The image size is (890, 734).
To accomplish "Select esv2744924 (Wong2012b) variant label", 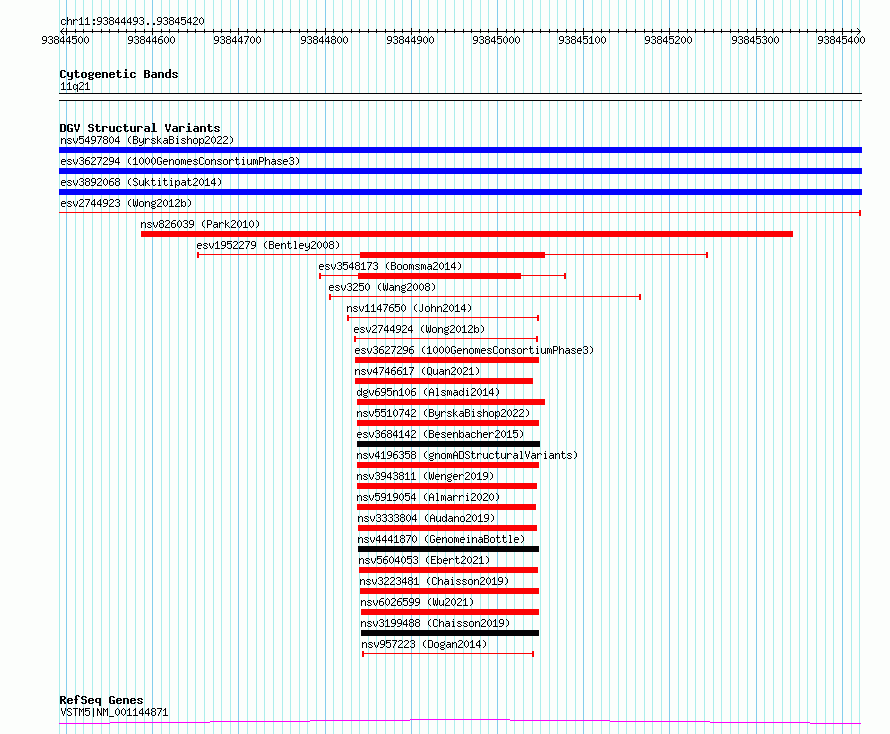I will (x=419, y=329).
